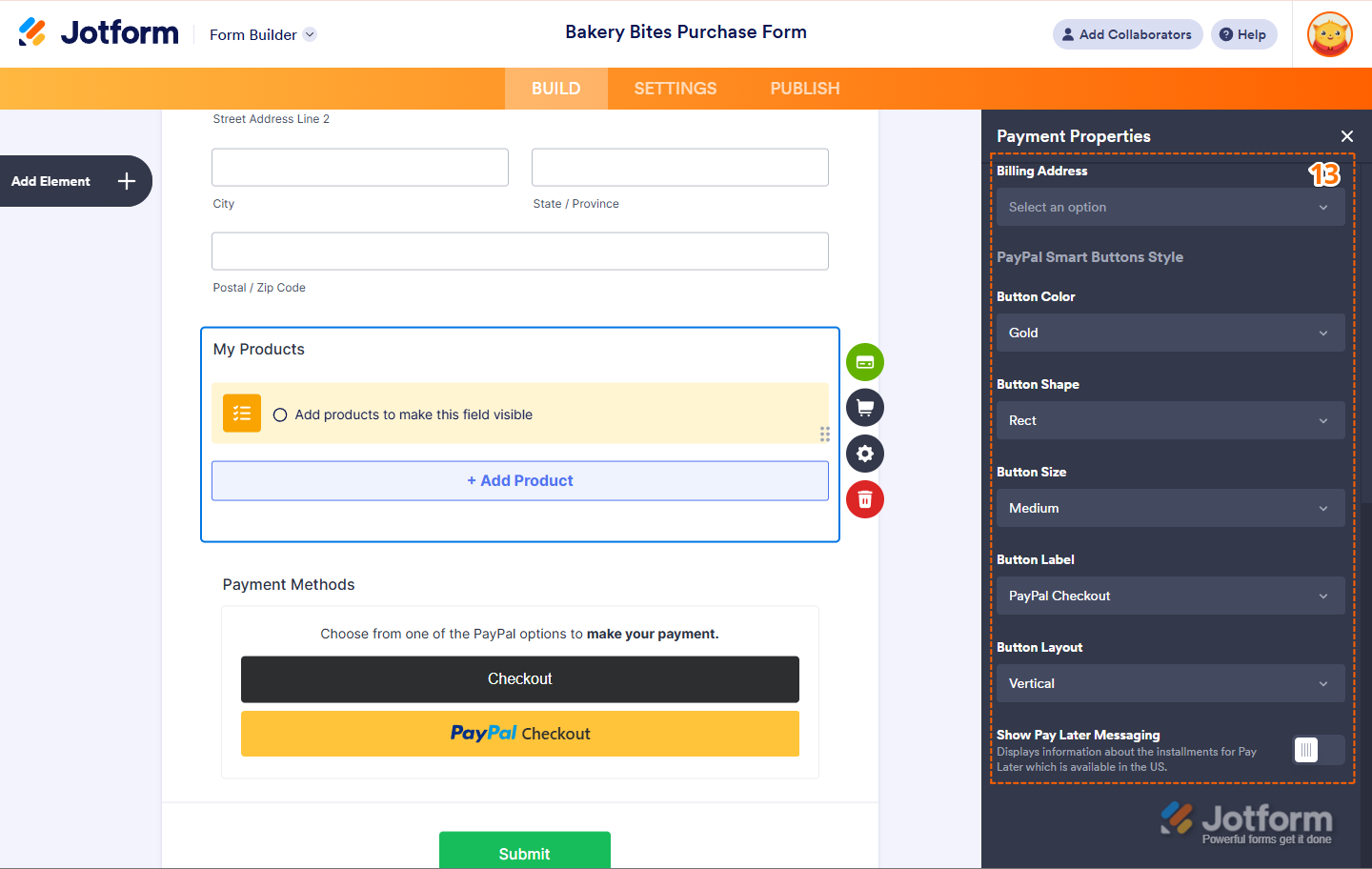Open the shopping cart icon beside My Products
This screenshot has width=1372, height=869.
click(x=864, y=407)
